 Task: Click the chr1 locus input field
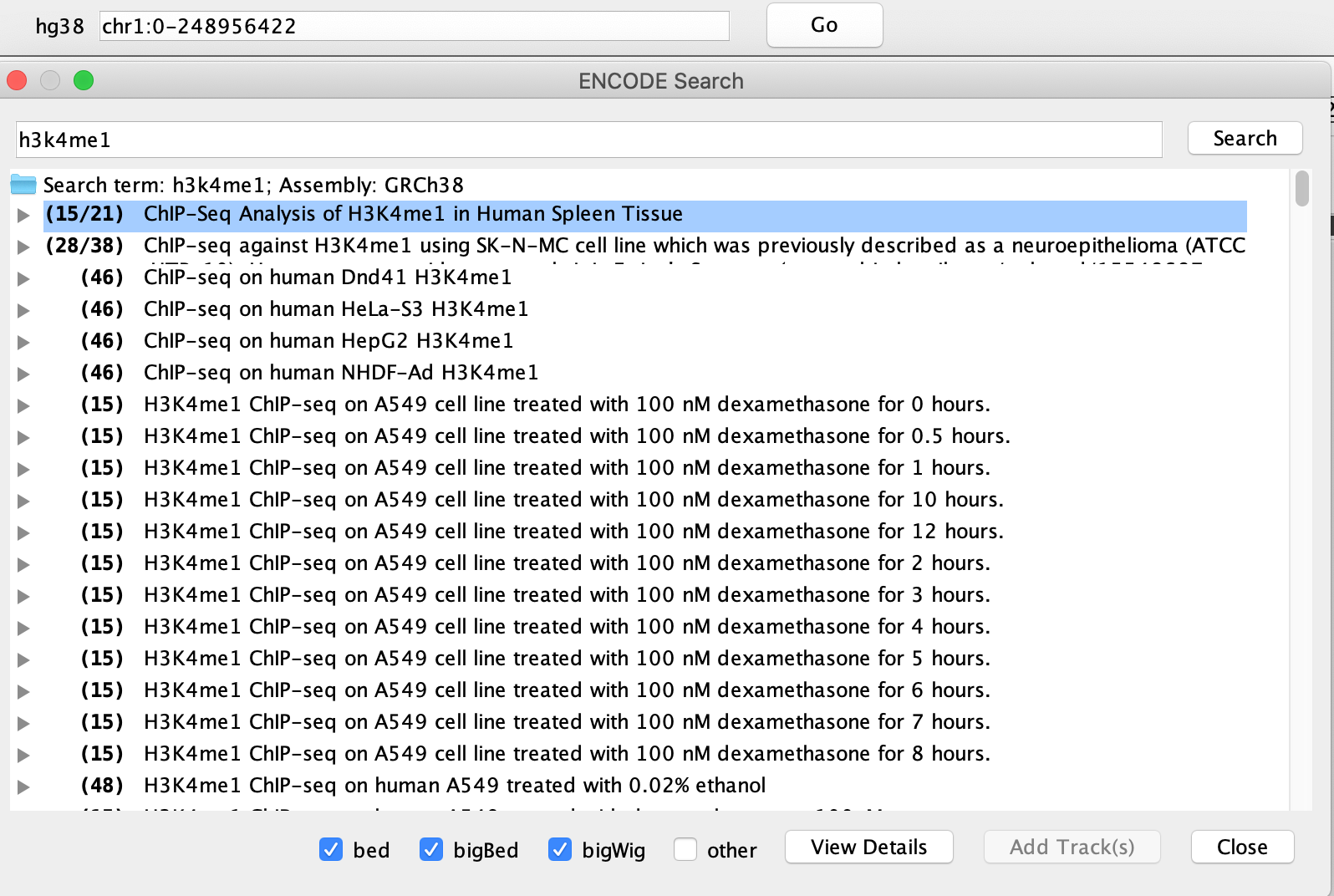tap(414, 26)
